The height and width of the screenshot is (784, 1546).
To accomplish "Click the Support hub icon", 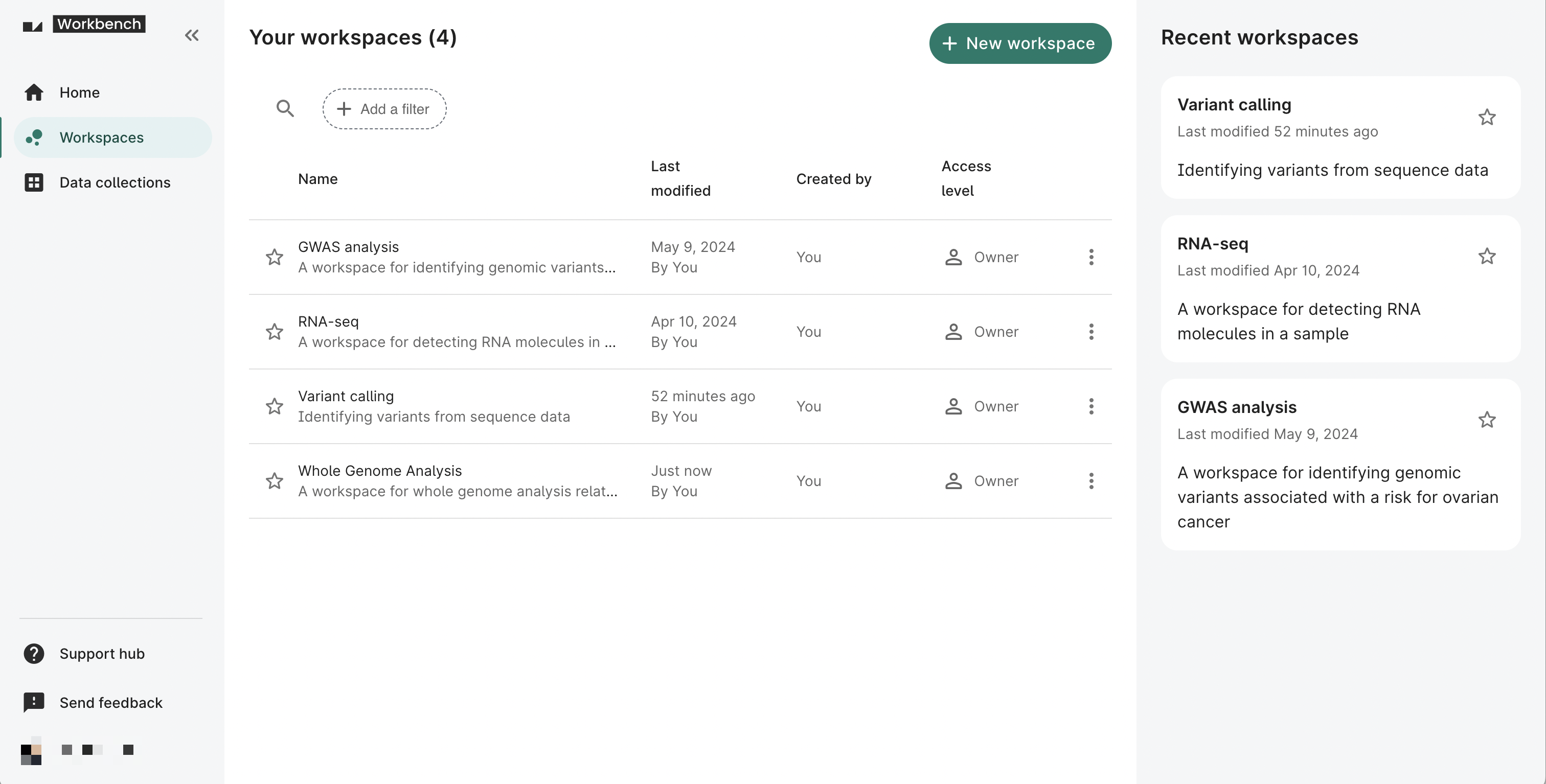I will [x=34, y=652].
